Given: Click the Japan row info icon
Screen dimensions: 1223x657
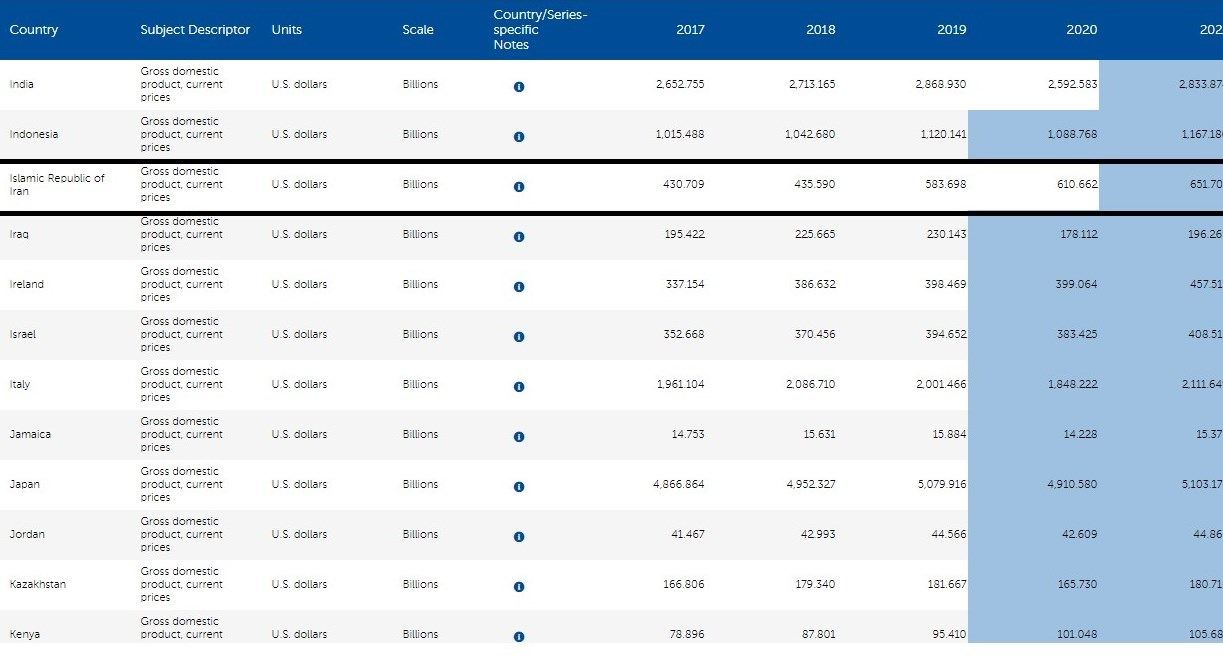Looking at the screenshot, I should tap(518, 487).
